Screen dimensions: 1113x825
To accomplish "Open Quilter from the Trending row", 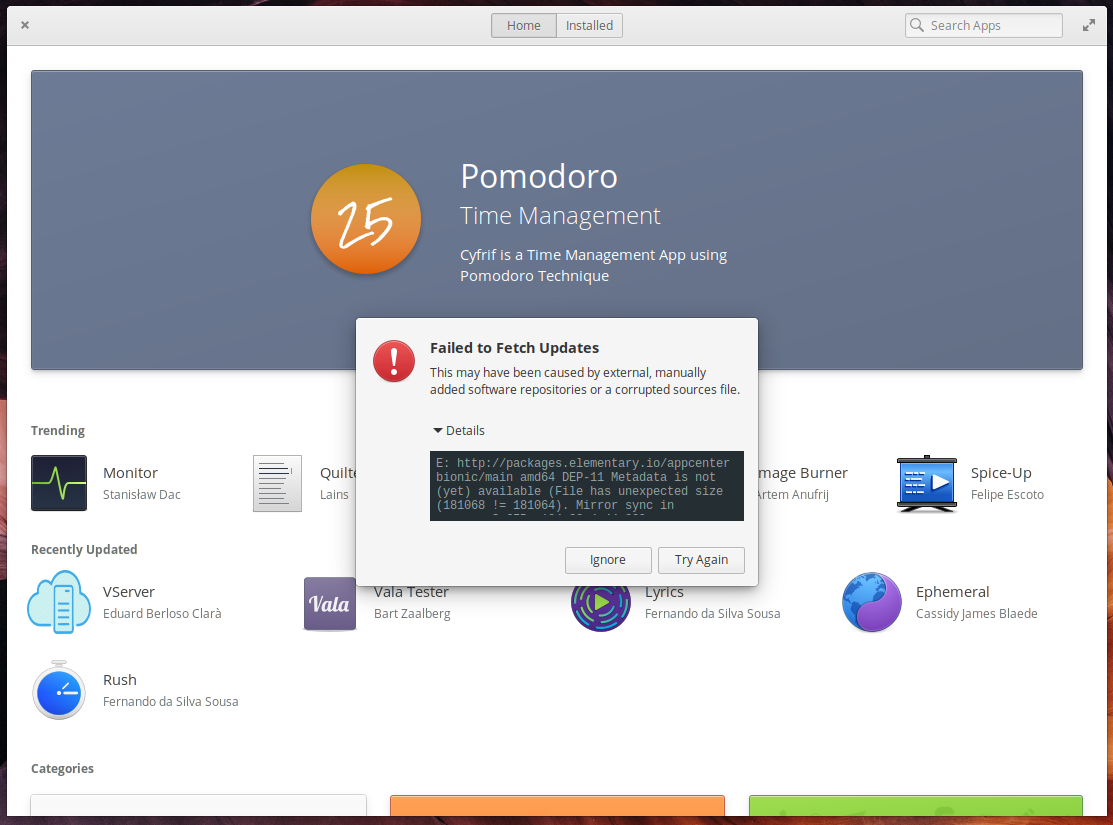I will click(277, 483).
